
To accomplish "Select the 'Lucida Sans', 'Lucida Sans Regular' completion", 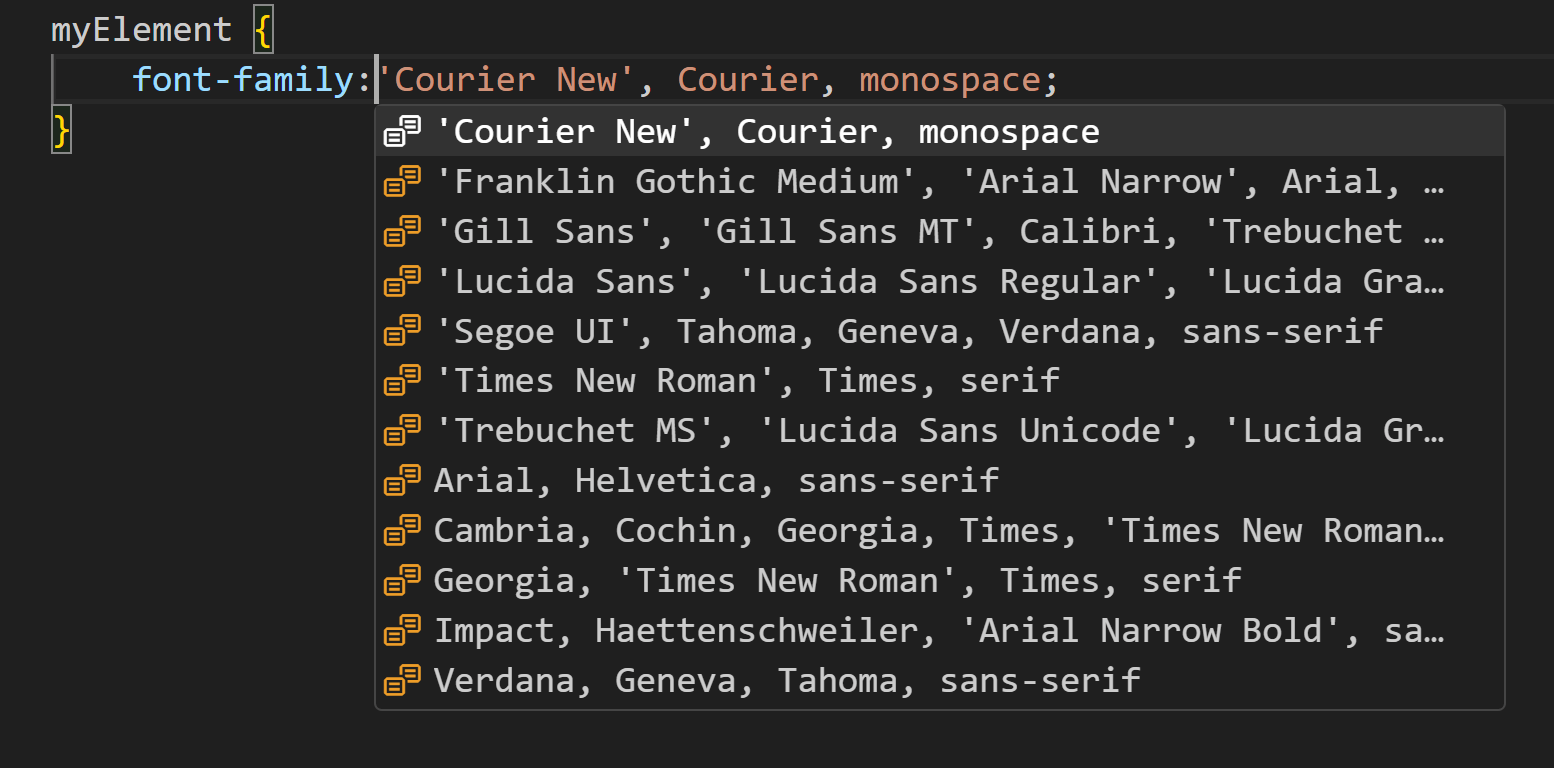I will point(939,281).
